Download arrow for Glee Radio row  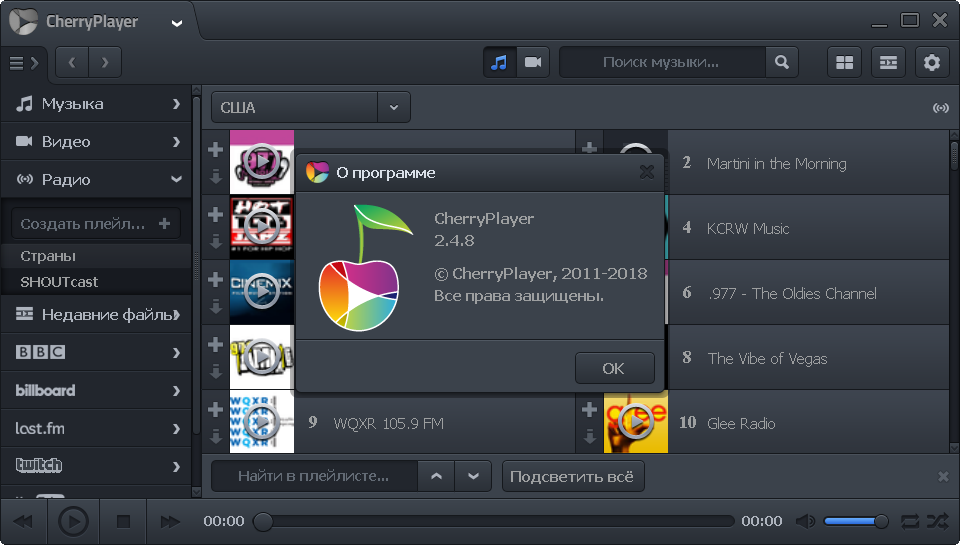[590, 436]
